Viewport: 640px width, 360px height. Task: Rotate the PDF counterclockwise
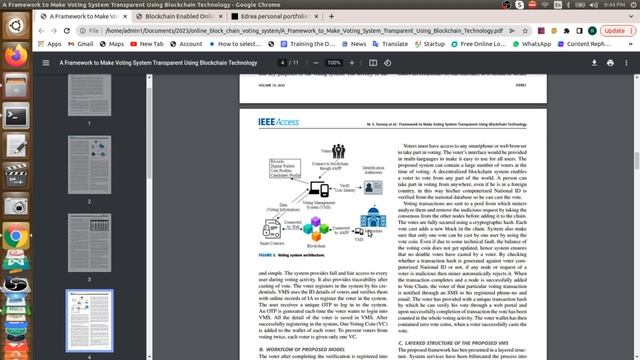[x=387, y=63]
